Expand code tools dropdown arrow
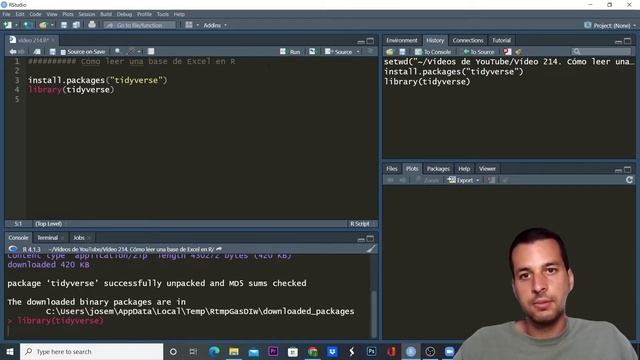This screenshot has width=640, height=360. click(x=139, y=52)
